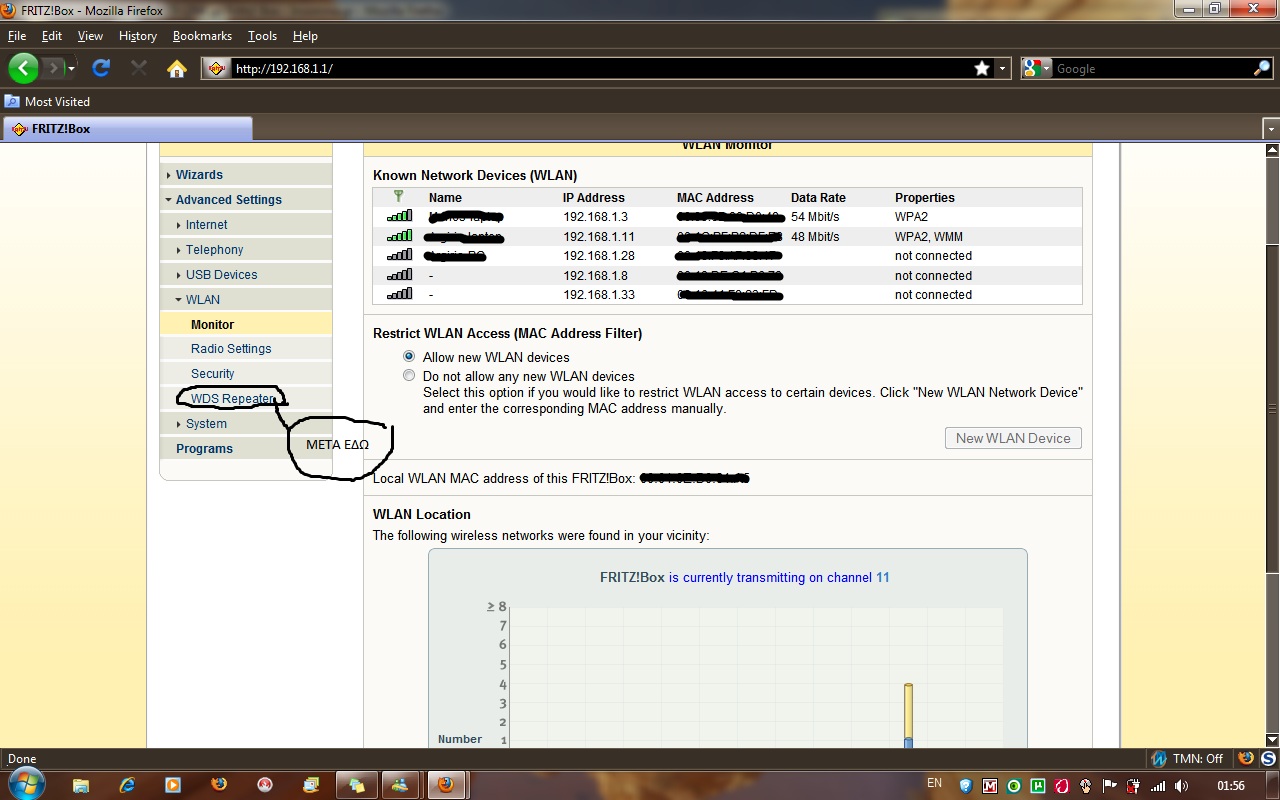Select 'Do not allow any new WLAN devices'
The width and height of the screenshot is (1280, 800).
(x=409, y=376)
